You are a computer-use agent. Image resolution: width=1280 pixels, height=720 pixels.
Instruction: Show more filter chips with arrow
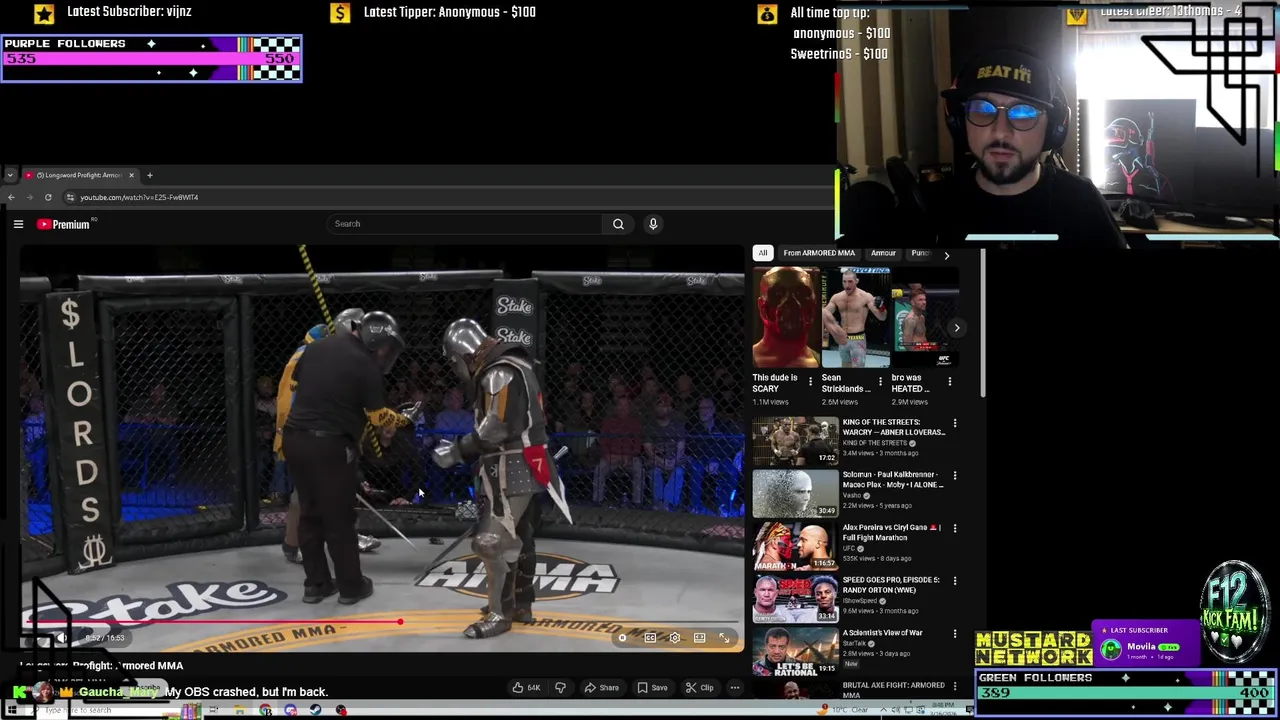click(x=947, y=255)
